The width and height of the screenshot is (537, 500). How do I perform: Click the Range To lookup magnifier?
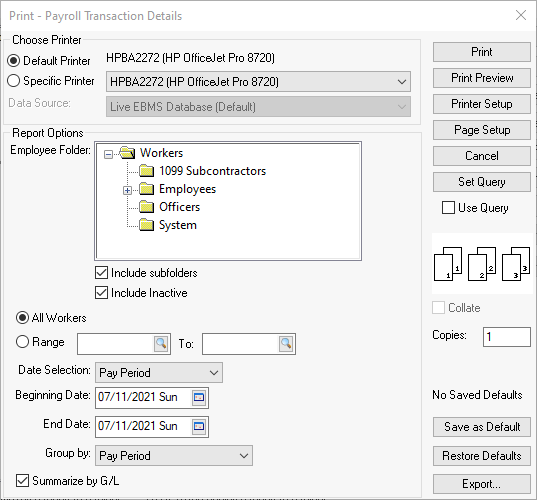tap(286, 343)
